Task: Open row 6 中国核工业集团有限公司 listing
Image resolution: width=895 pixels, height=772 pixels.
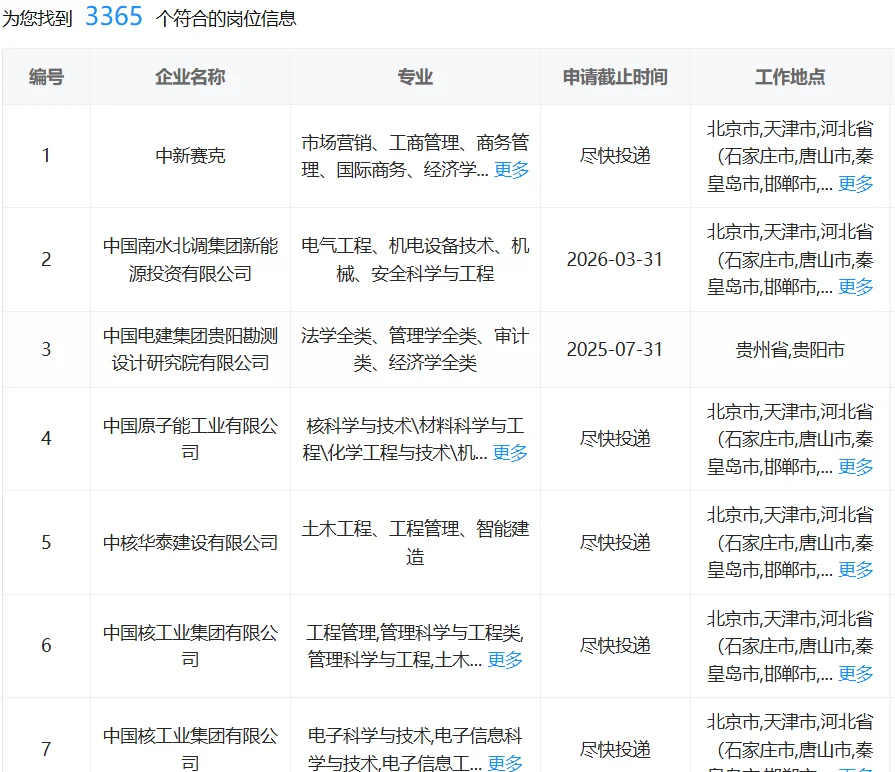Action: pyautogui.click(x=190, y=645)
